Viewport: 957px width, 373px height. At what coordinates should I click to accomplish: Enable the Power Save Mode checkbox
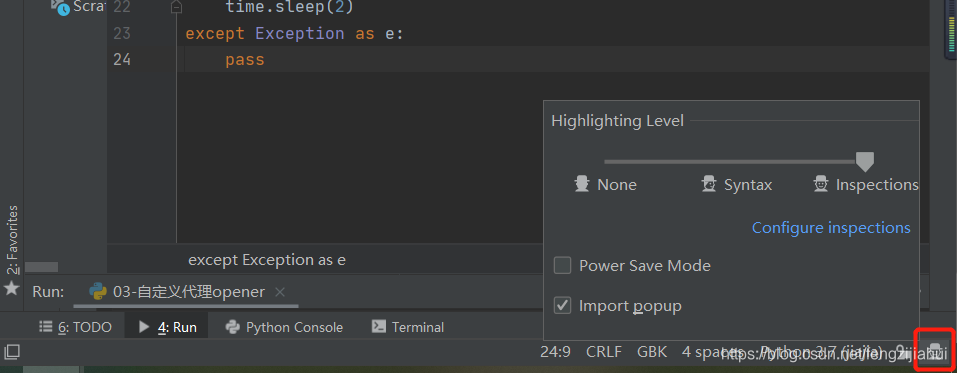[562, 266]
